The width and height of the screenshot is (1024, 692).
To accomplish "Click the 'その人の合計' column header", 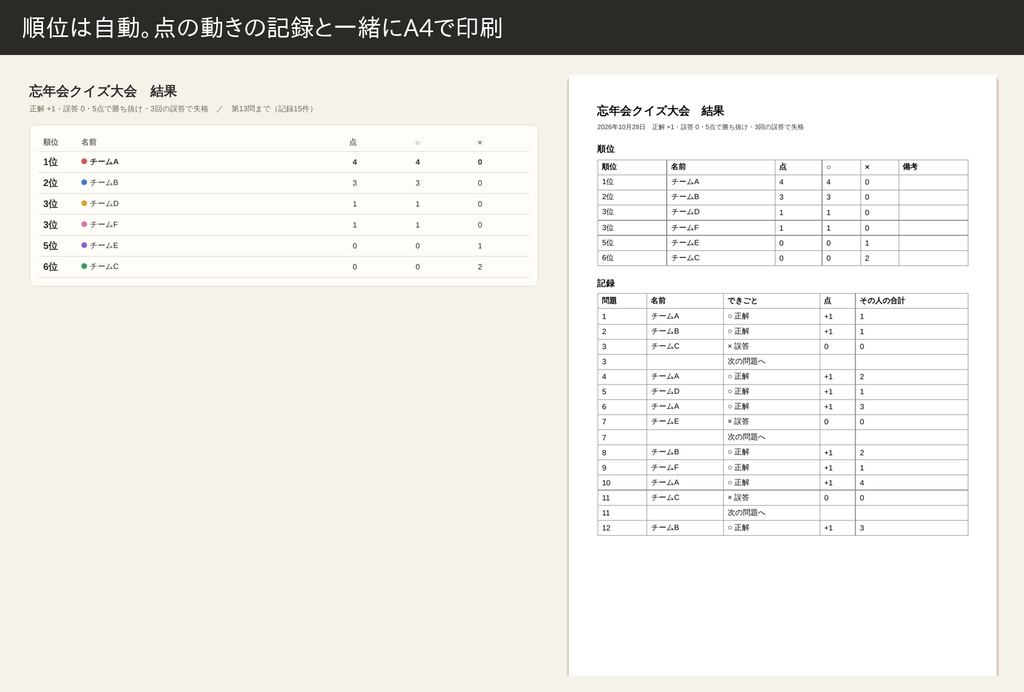I will point(882,300).
